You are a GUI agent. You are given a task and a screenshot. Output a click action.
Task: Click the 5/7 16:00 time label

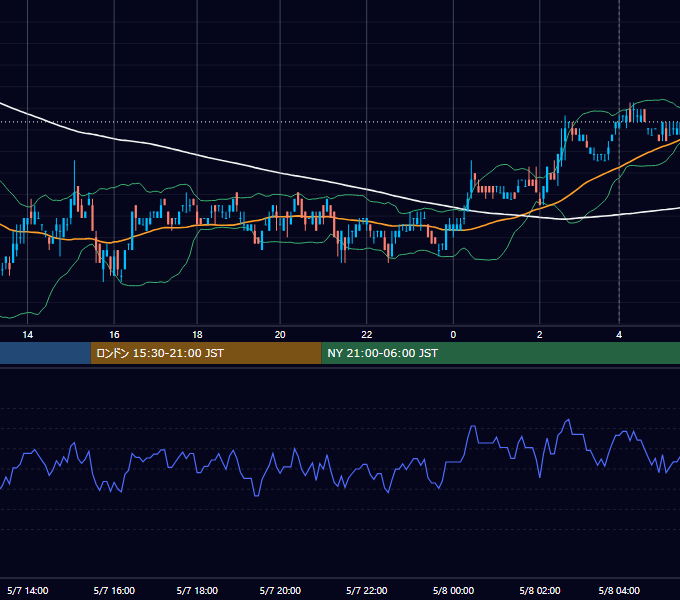114,590
